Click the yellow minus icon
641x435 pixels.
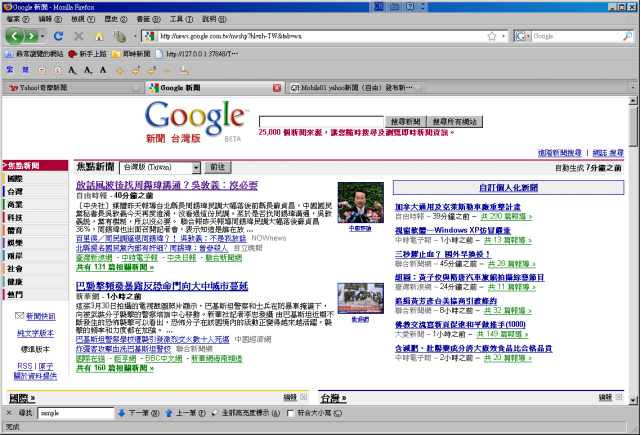pyautogui.click(x=167, y=71)
